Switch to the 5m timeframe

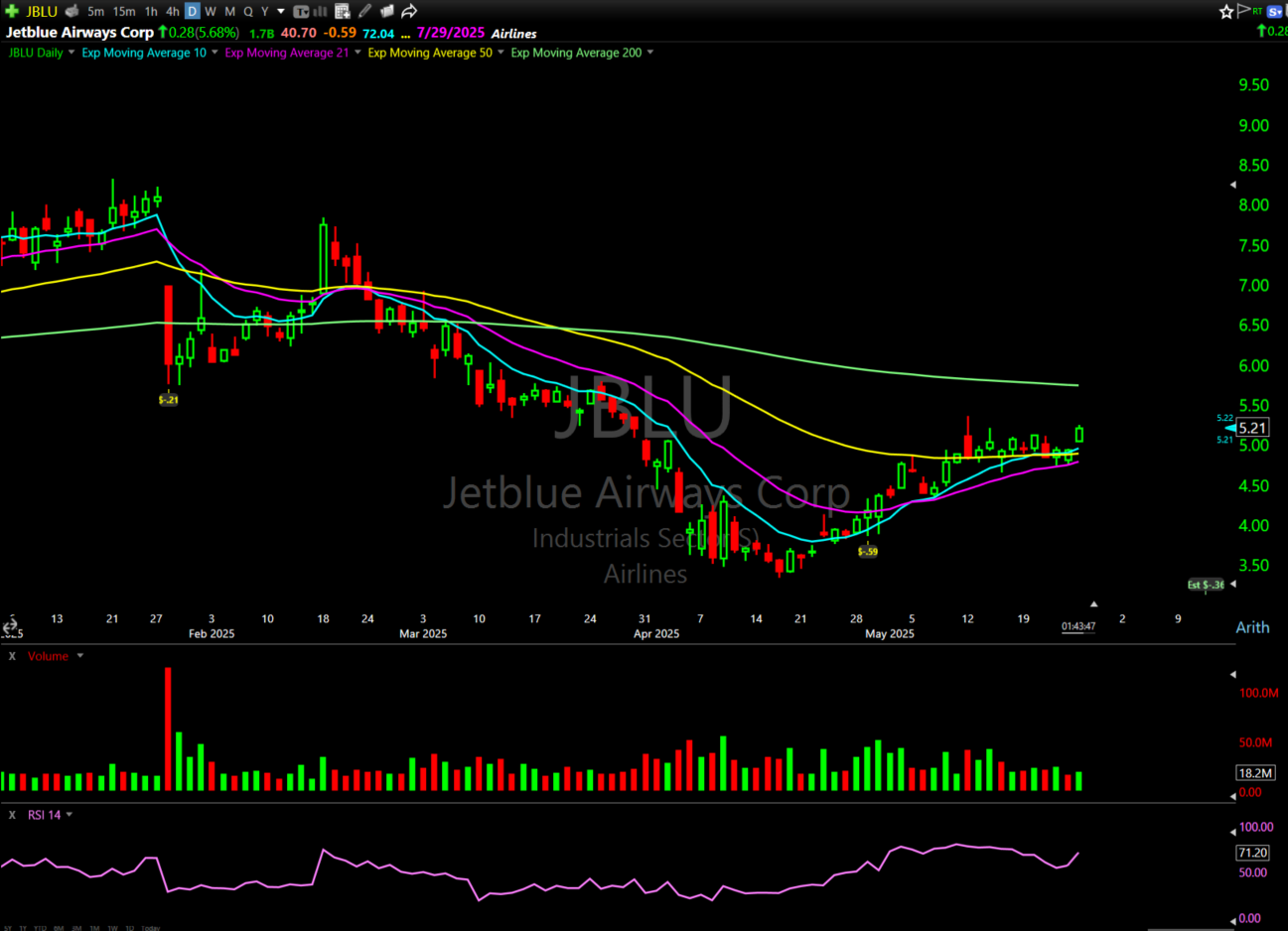point(95,11)
